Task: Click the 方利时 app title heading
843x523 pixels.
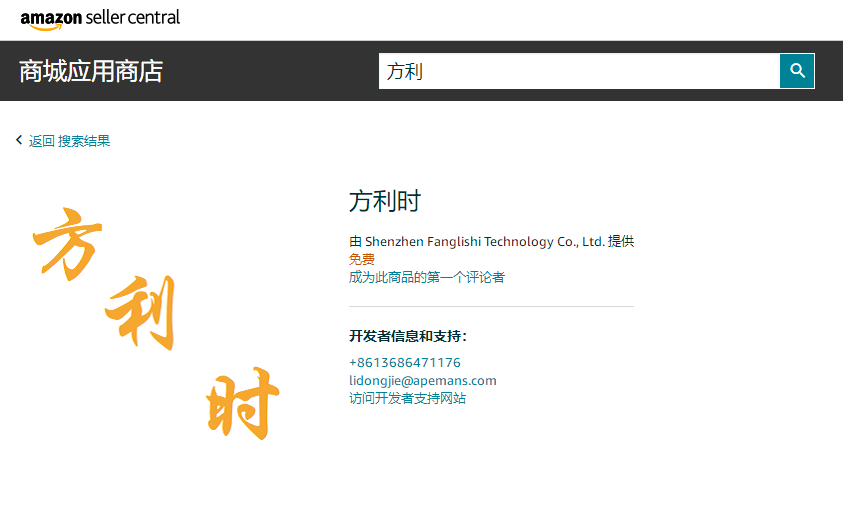Action: click(x=385, y=202)
